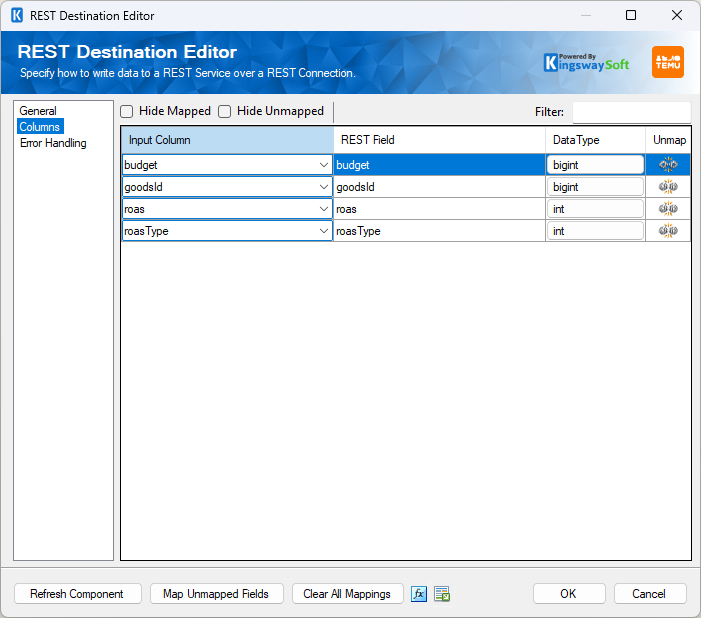Click the bigint data type for budget

pos(595,165)
